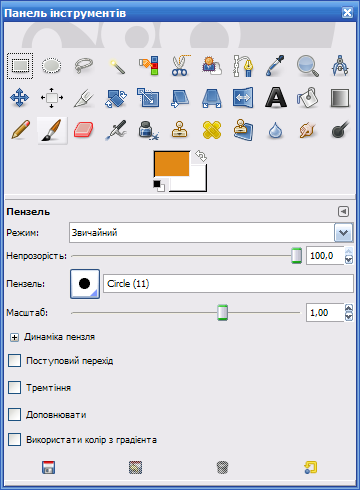Click the Circle (11) brush name field
The width and height of the screenshot is (360, 490).
pyautogui.click(x=228, y=284)
